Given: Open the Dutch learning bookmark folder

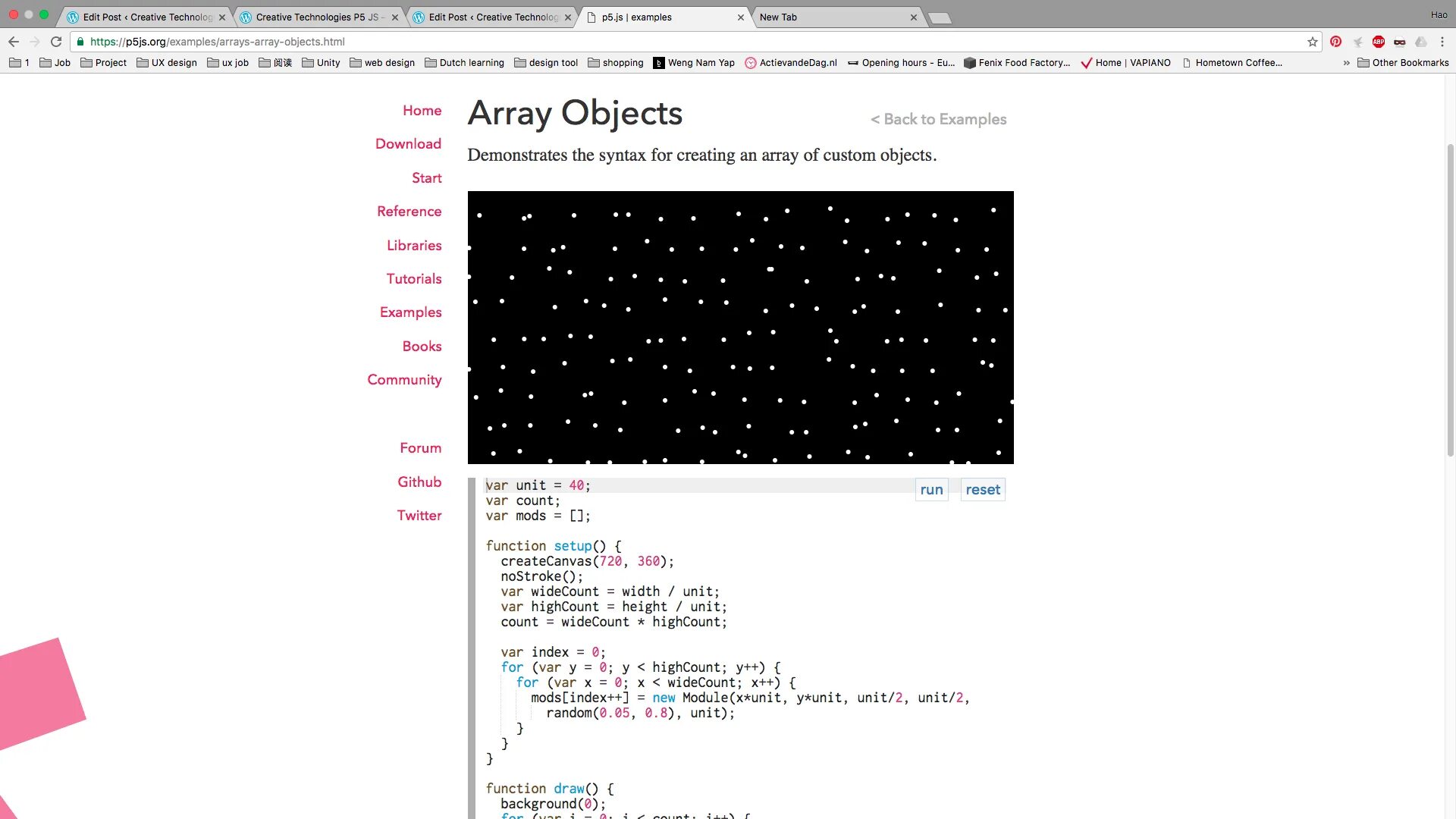Looking at the screenshot, I should (464, 63).
